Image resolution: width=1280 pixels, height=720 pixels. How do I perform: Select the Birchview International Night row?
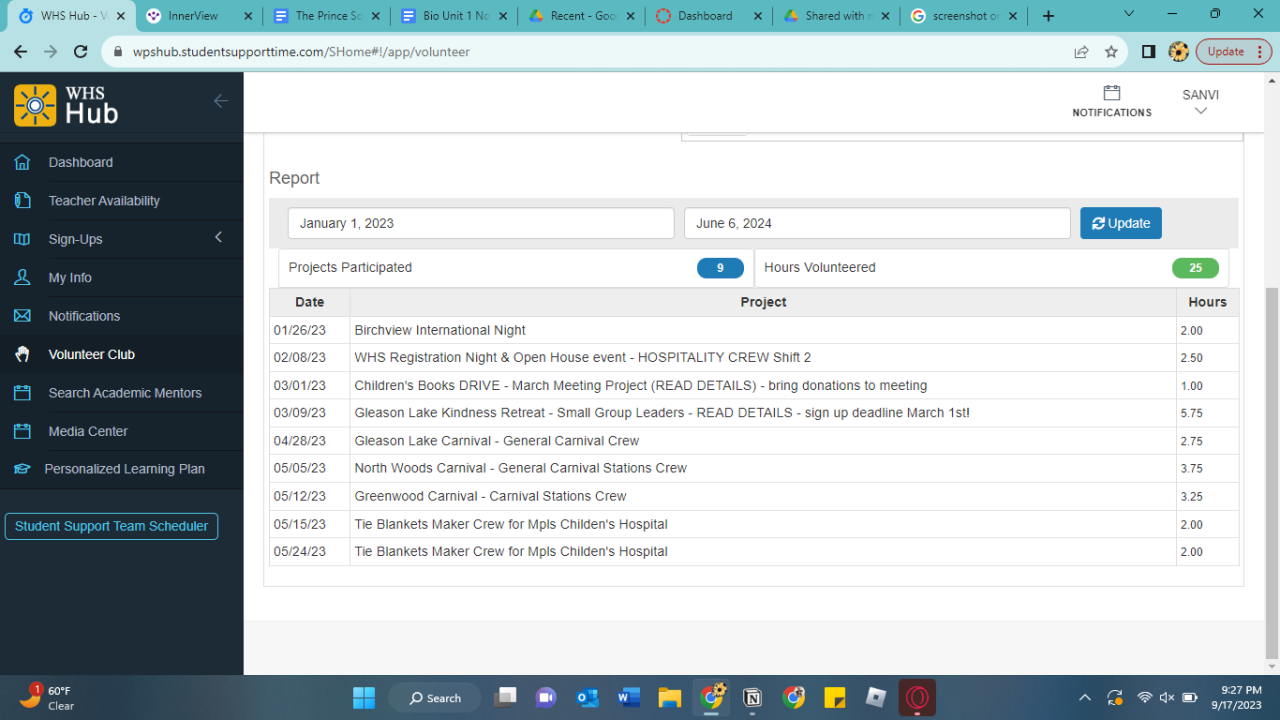754,330
